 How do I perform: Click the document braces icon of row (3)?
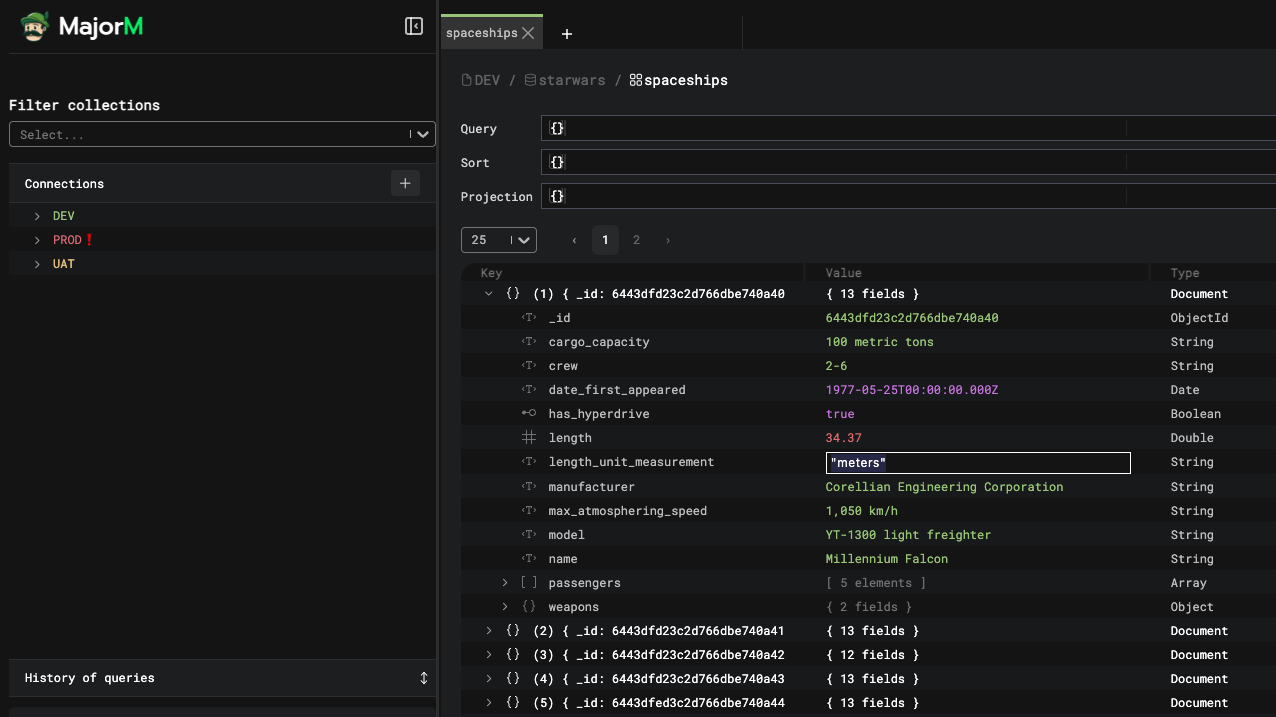513,655
